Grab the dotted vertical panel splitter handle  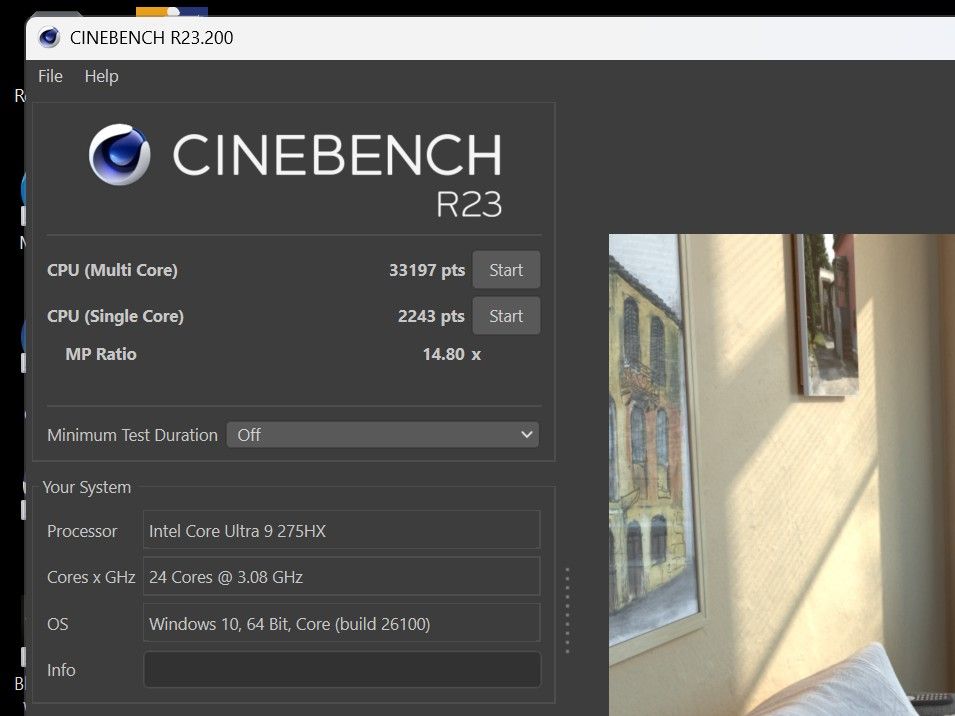(x=567, y=610)
